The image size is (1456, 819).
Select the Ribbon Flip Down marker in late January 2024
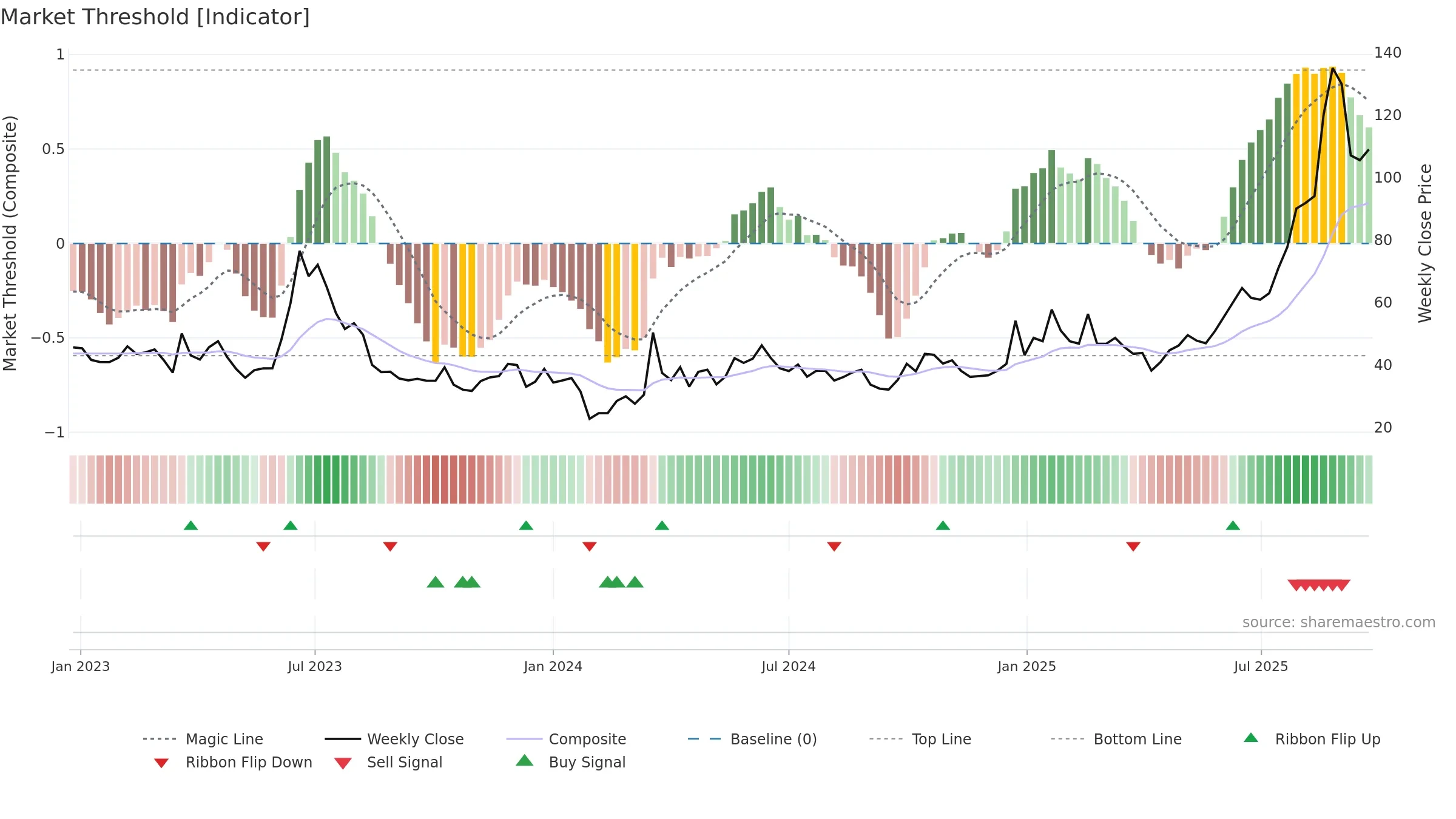[x=590, y=547]
